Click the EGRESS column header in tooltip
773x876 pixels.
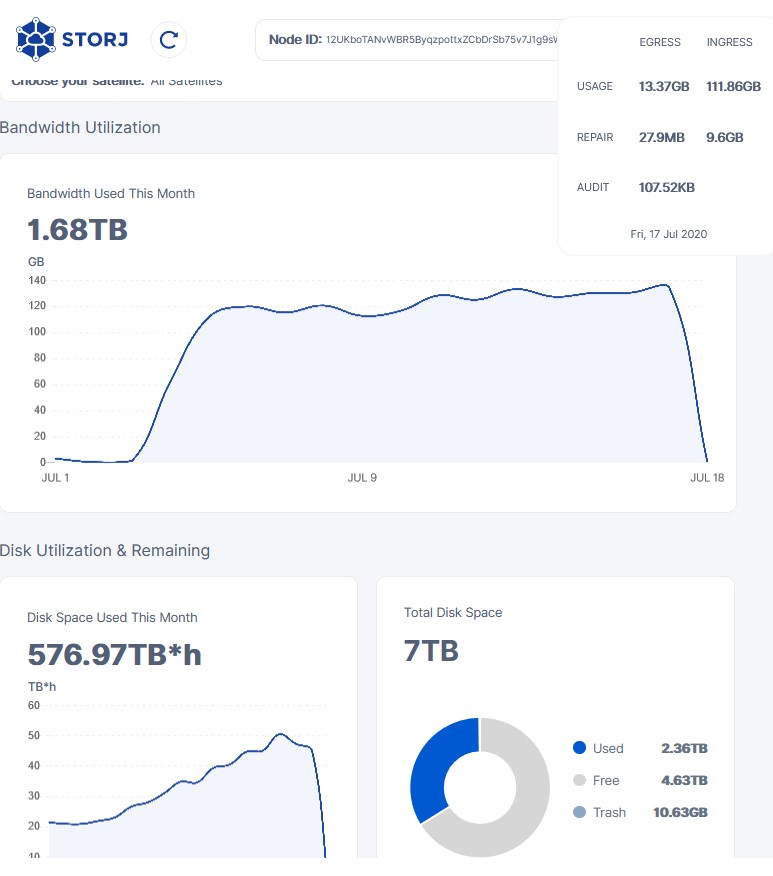click(660, 42)
